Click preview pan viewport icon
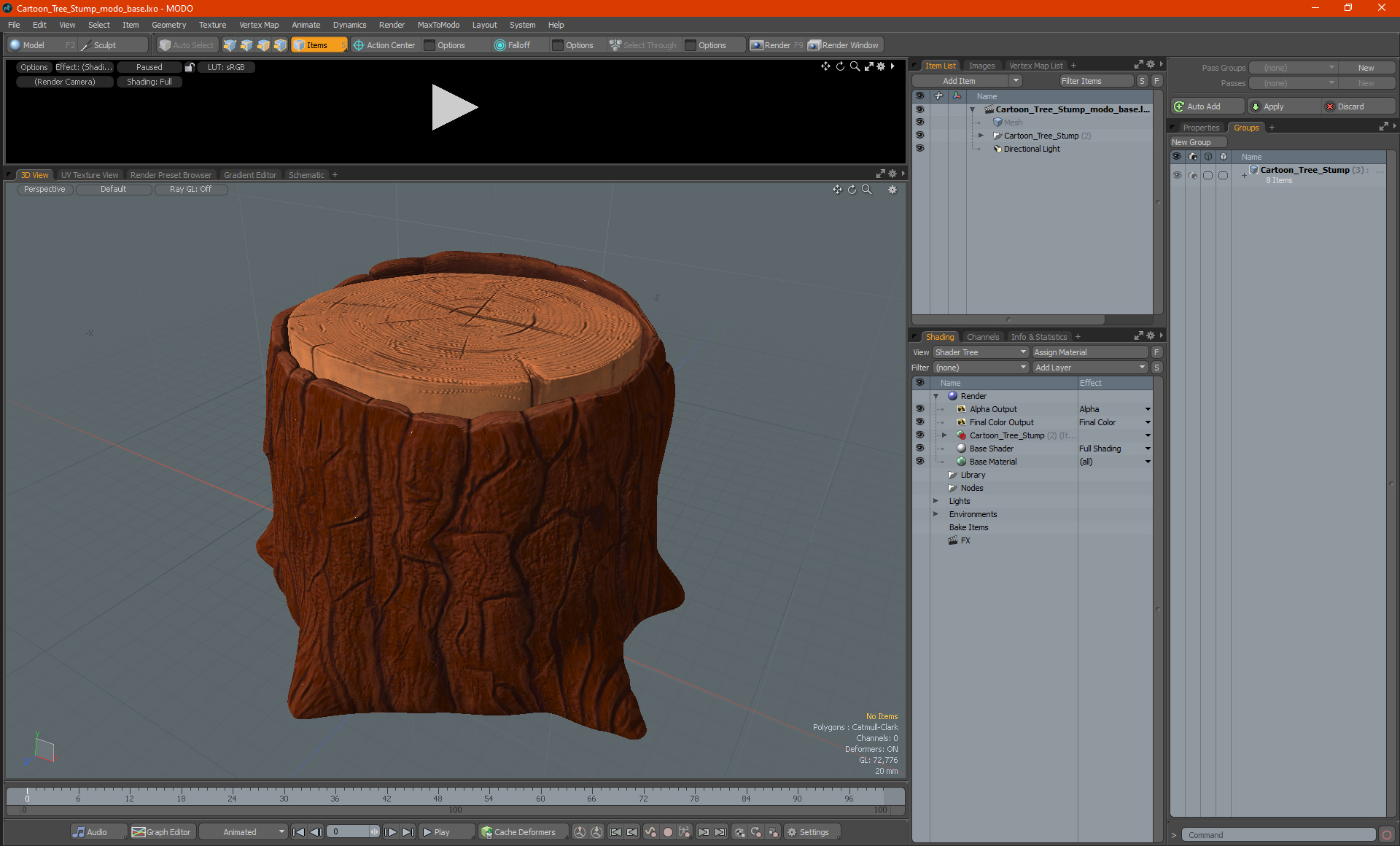The height and width of the screenshot is (846, 1400). point(825,66)
